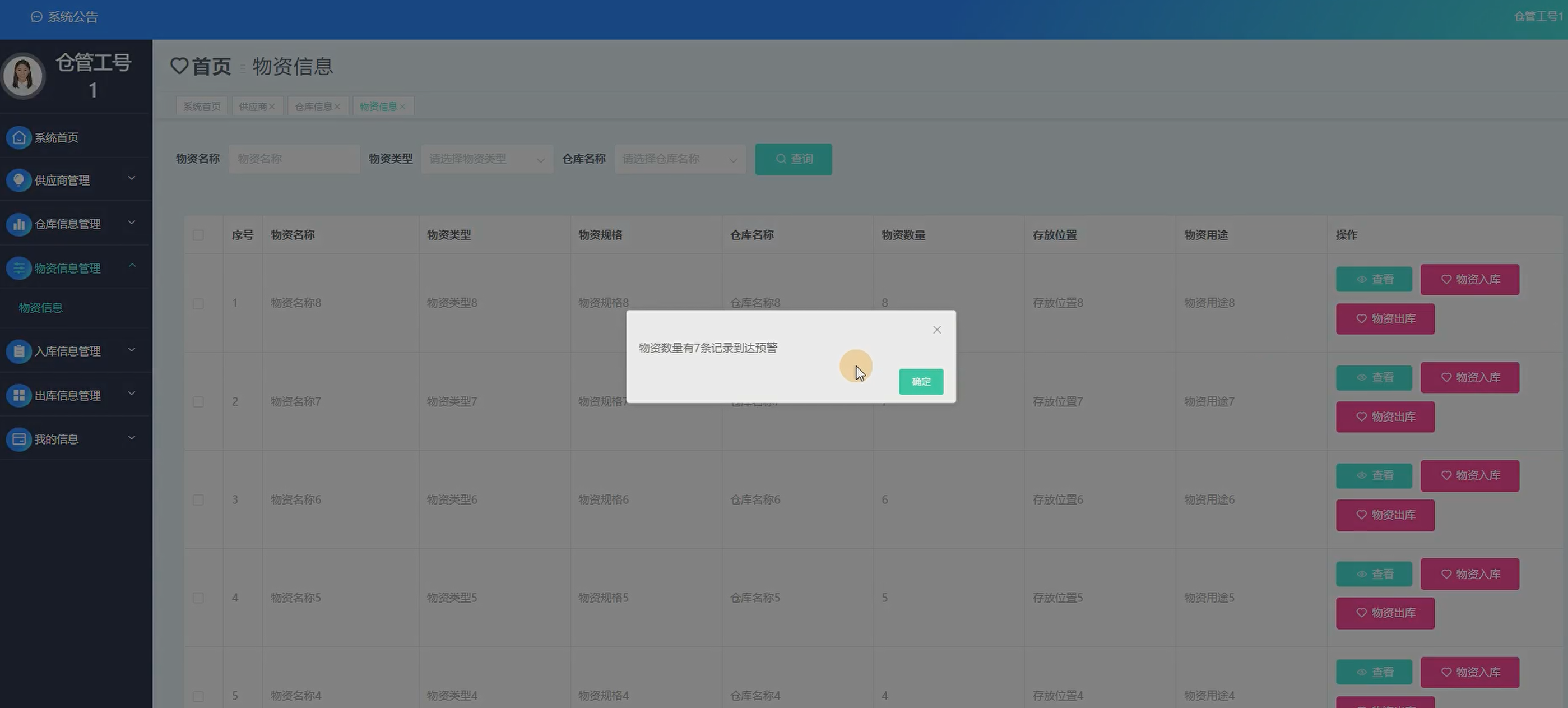Check the row for 物资名称5
The width and height of the screenshot is (1568, 708).
coord(198,598)
